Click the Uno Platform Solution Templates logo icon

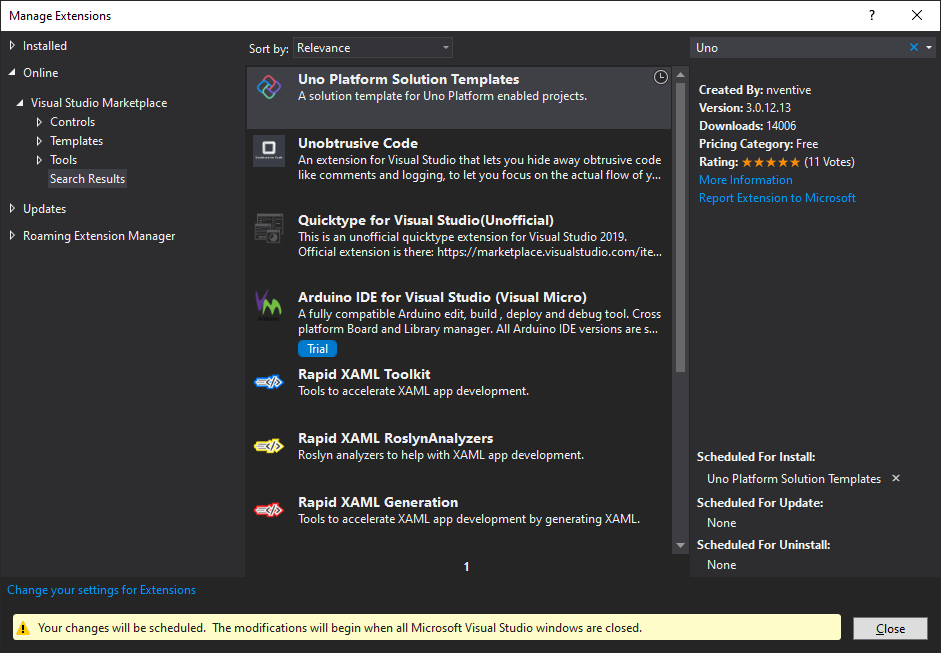[x=269, y=88]
